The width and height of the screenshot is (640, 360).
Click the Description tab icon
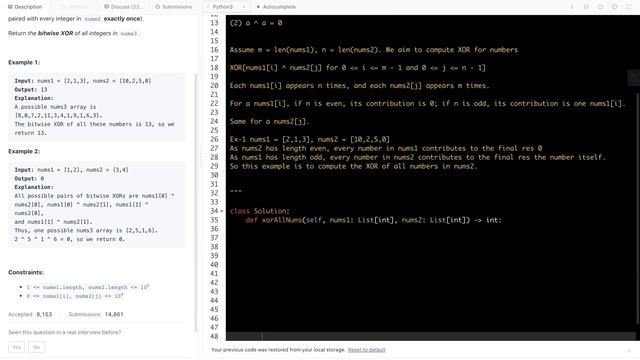click(10, 7)
